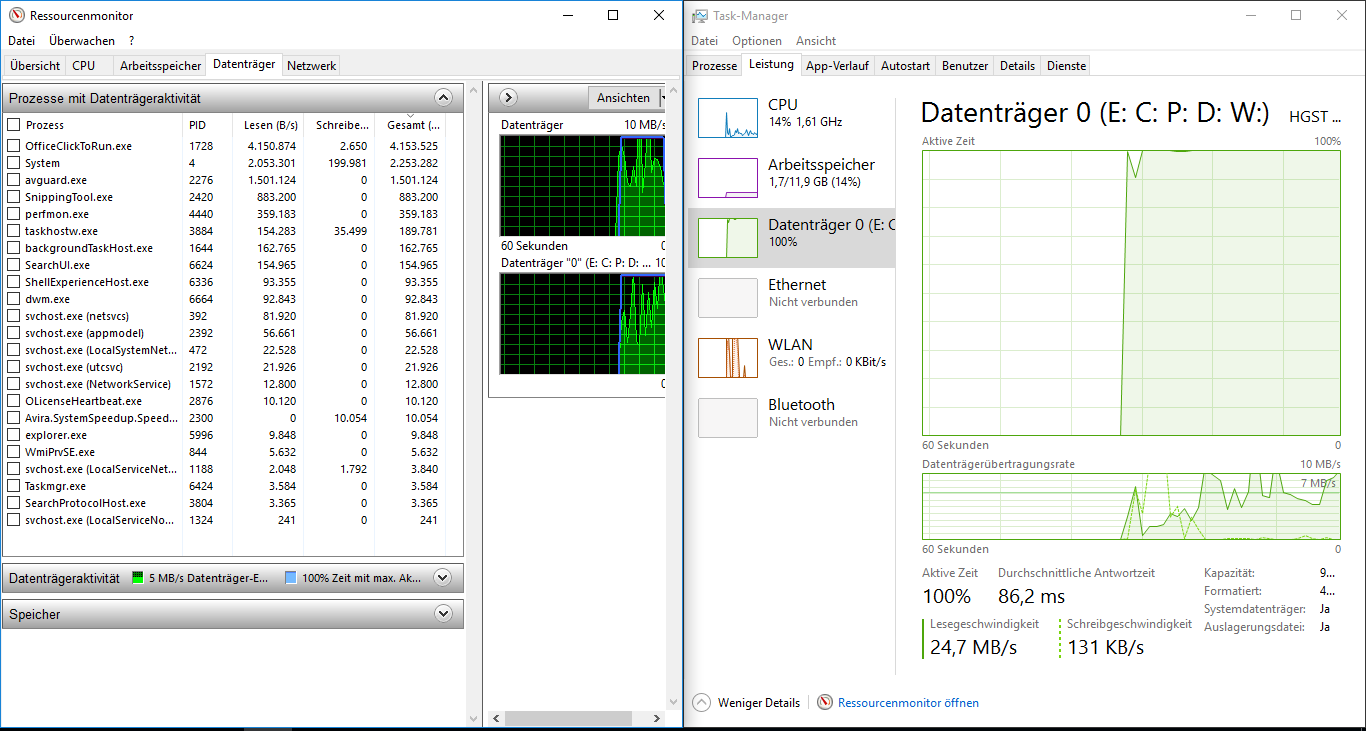Open the Ansichten dropdown arrow

point(662,98)
